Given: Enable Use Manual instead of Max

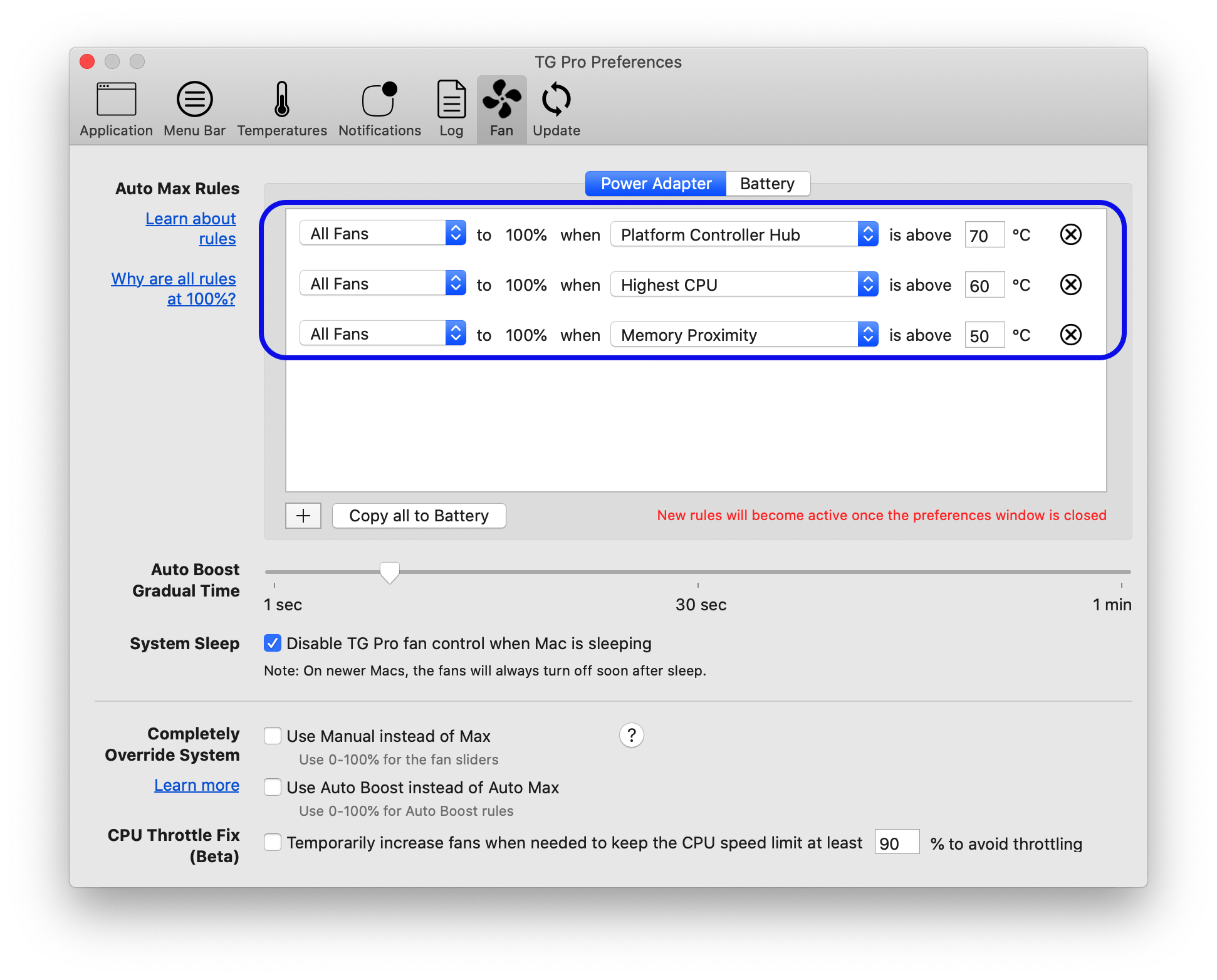Looking at the screenshot, I should (x=273, y=736).
